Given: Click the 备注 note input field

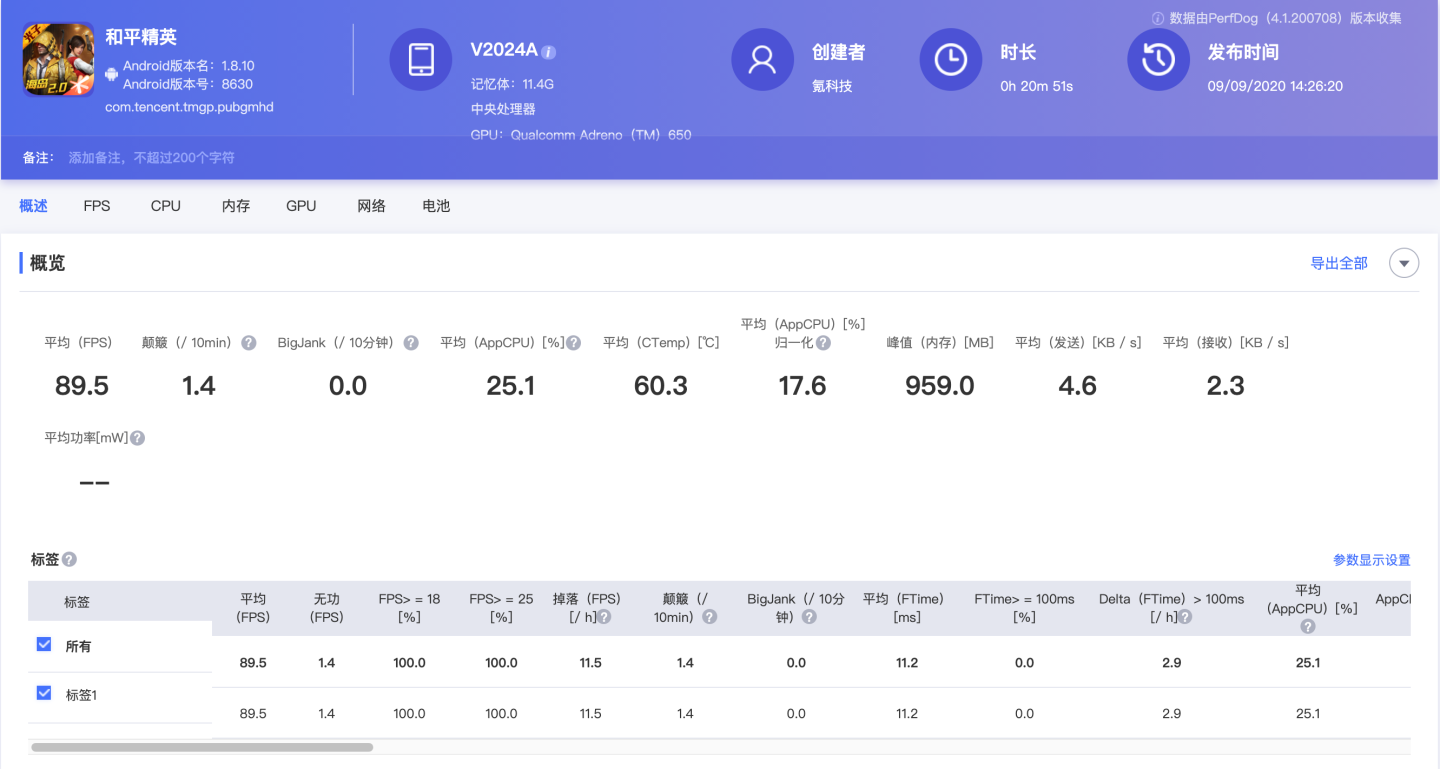Looking at the screenshot, I should tap(152, 158).
